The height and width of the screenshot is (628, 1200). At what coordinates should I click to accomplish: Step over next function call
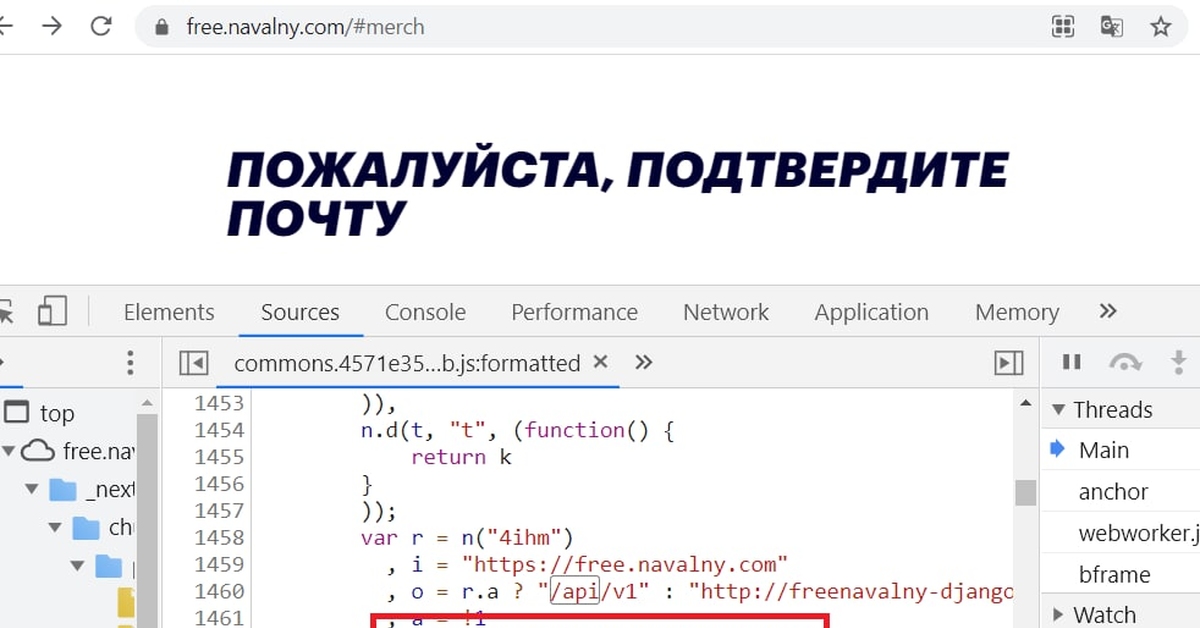point(1125,362)
